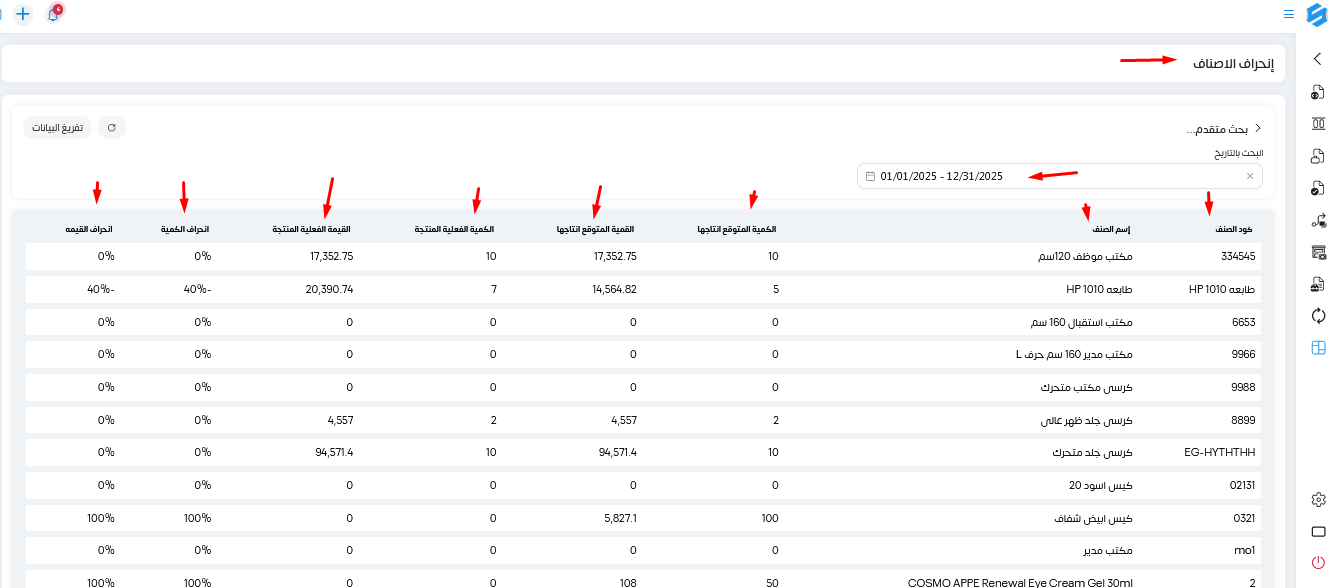Image resolution: width=1338 pixels, height=588 pixels.
Task: Select item code 9966
Action: pyautogui.click(x=1244, y=354)
